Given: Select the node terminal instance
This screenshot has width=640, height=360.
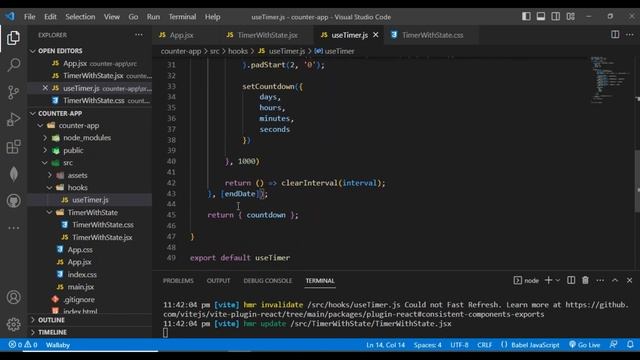Looking at the screenshot, I should pos(526,280).
